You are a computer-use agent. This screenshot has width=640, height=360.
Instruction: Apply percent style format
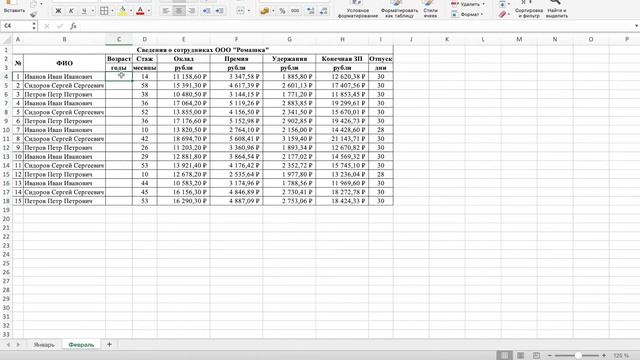pos(282,11)
